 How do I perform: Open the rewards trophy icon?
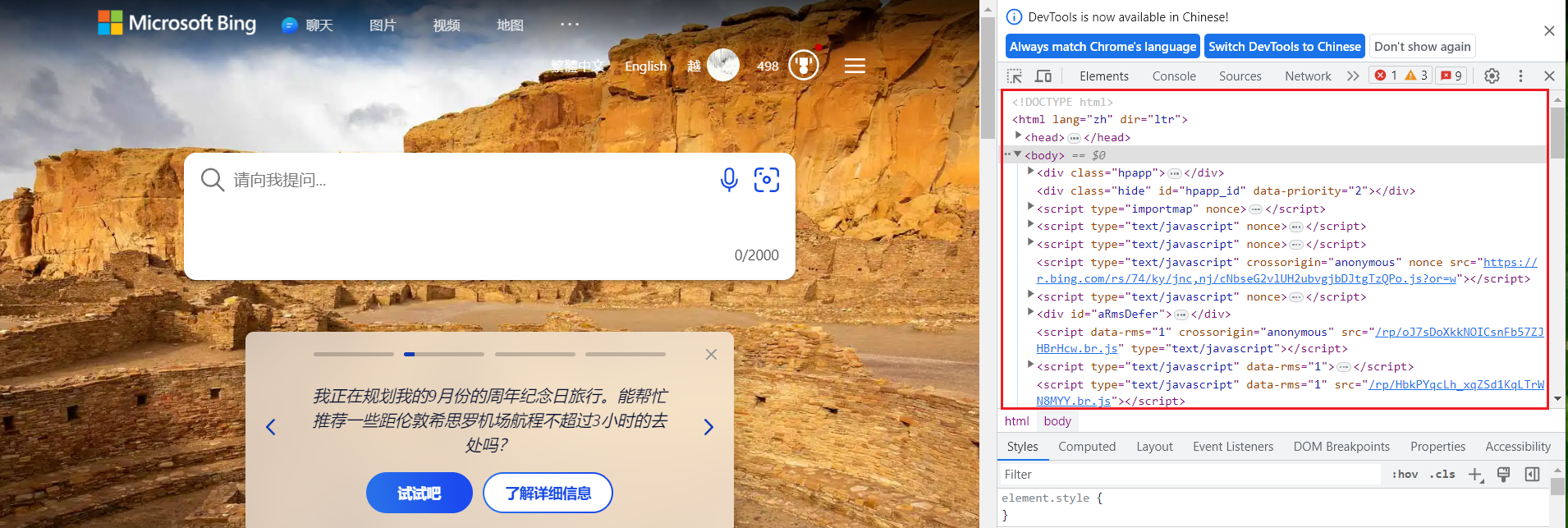click(x=804, y=65)
